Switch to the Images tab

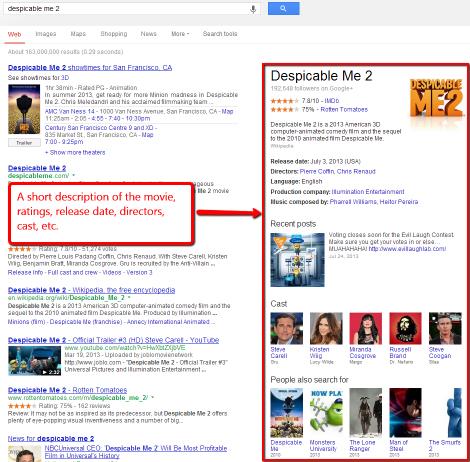46,34
